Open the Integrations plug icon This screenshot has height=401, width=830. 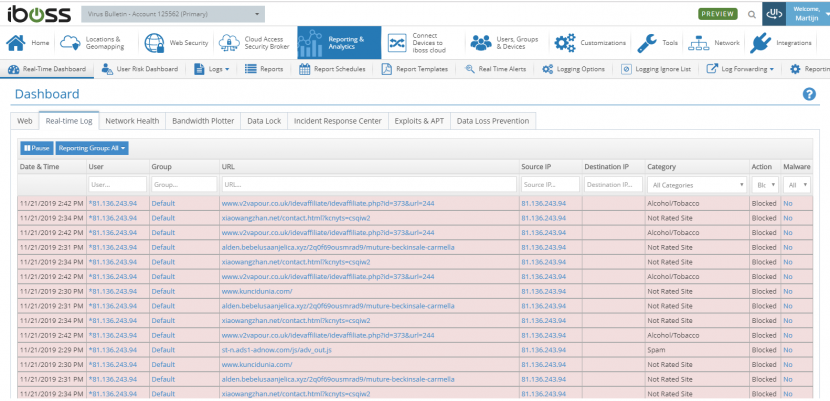point(760,43)
